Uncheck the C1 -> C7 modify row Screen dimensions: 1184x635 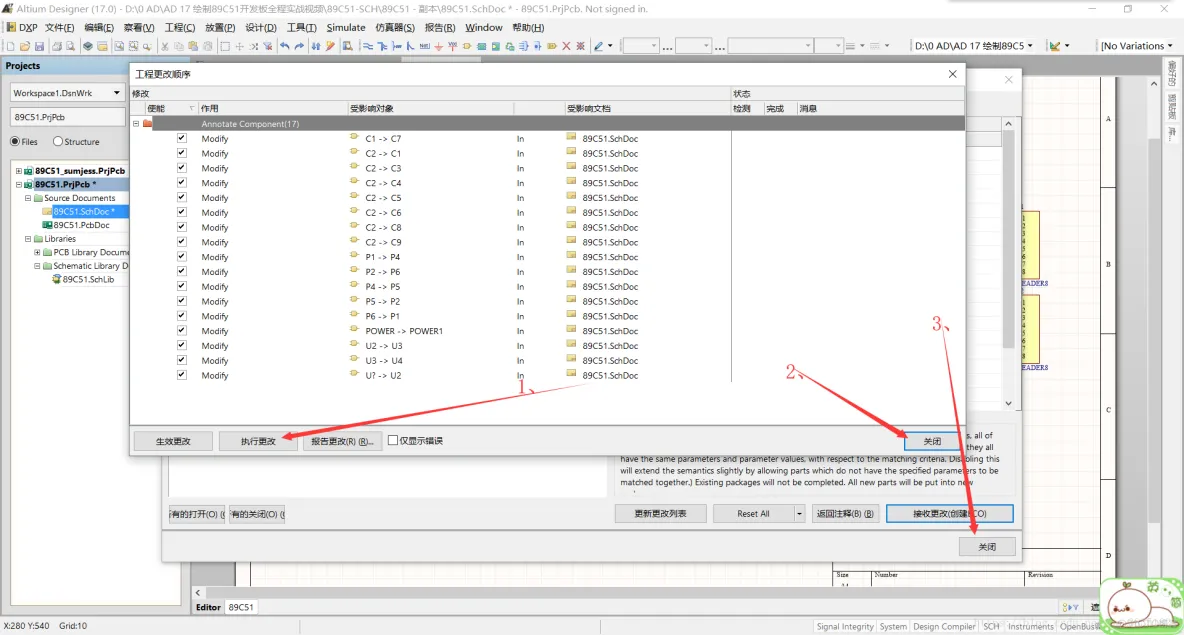[x=181, y=138]
